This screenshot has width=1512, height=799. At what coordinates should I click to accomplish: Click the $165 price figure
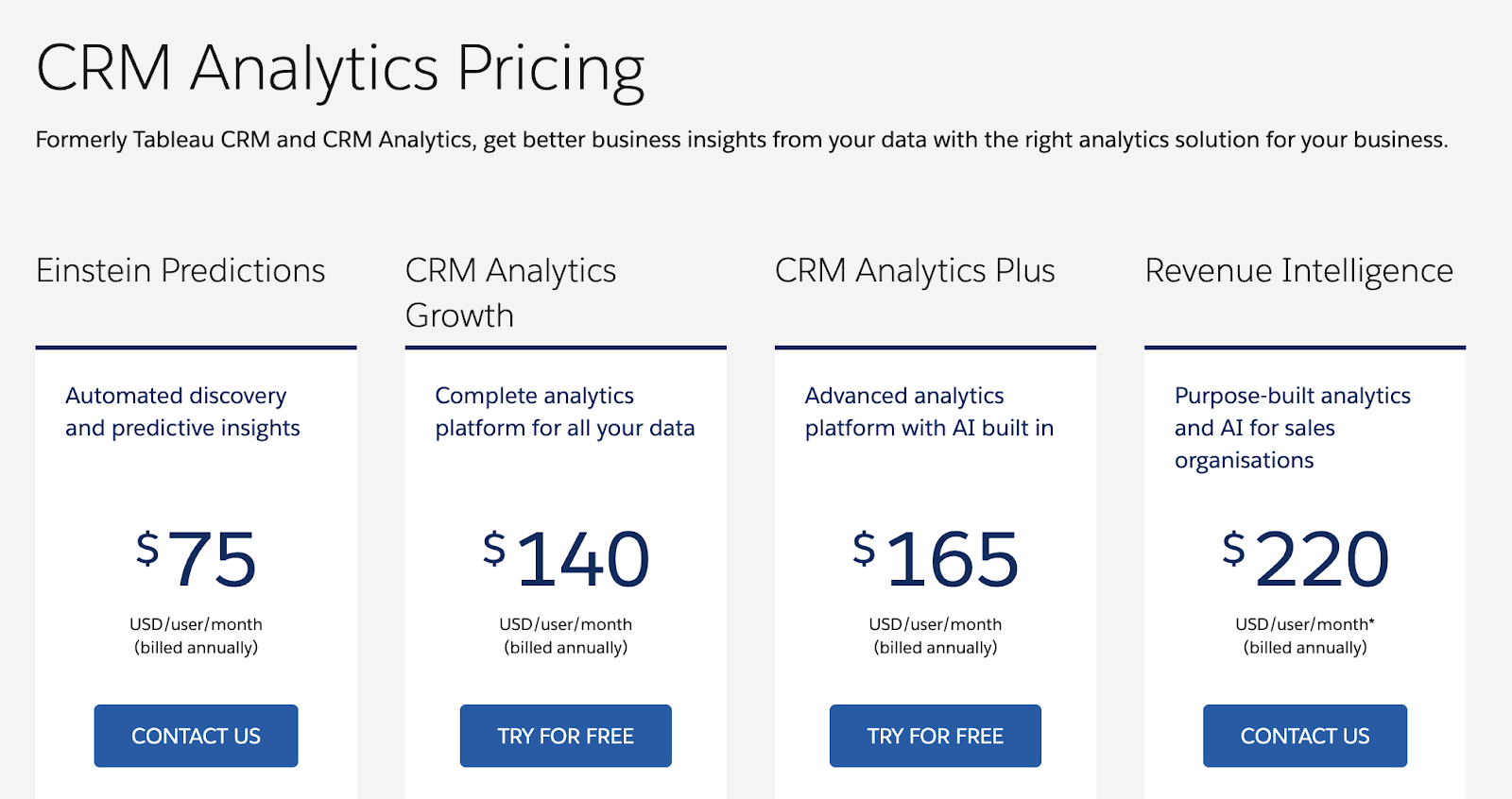click(x=936, y=559)
